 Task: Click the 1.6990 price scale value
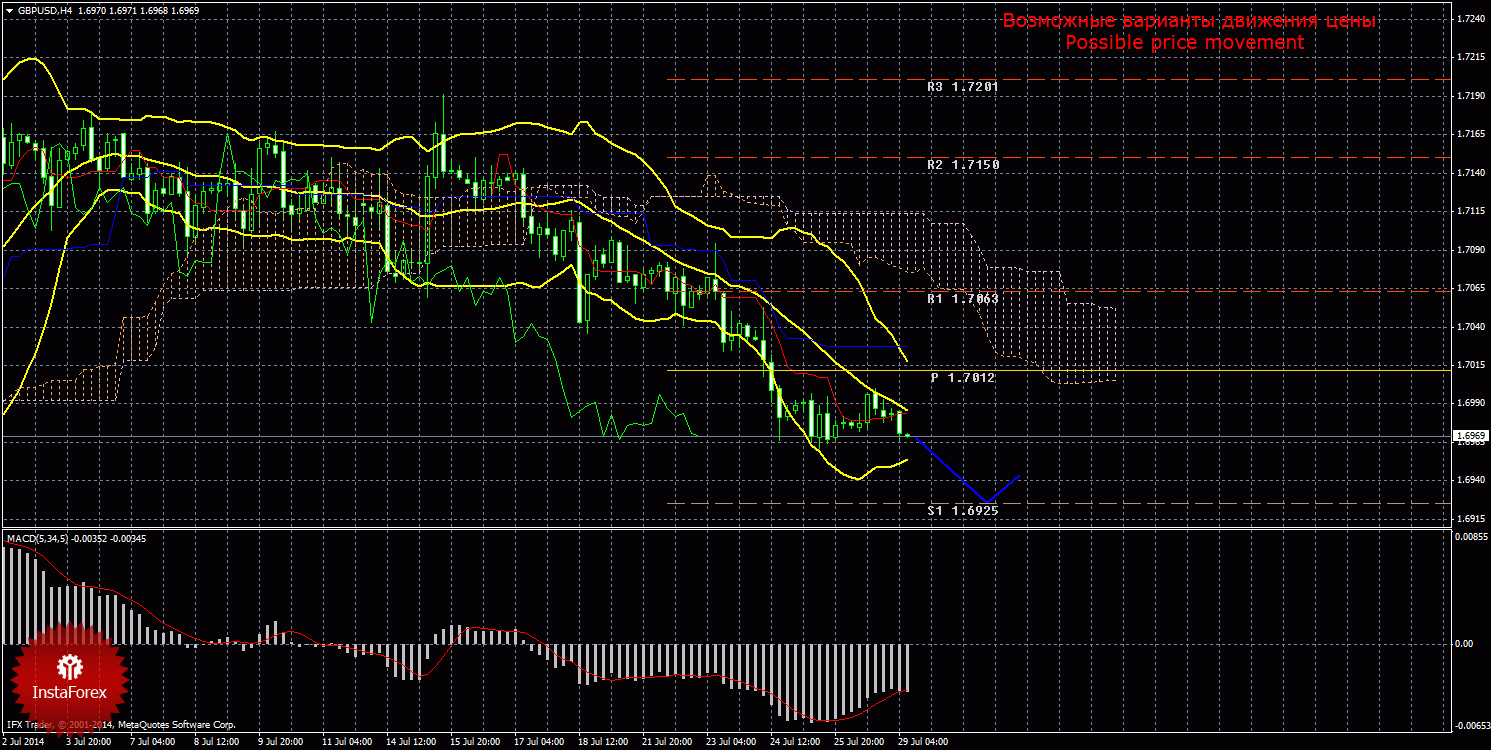(1470, 404)
